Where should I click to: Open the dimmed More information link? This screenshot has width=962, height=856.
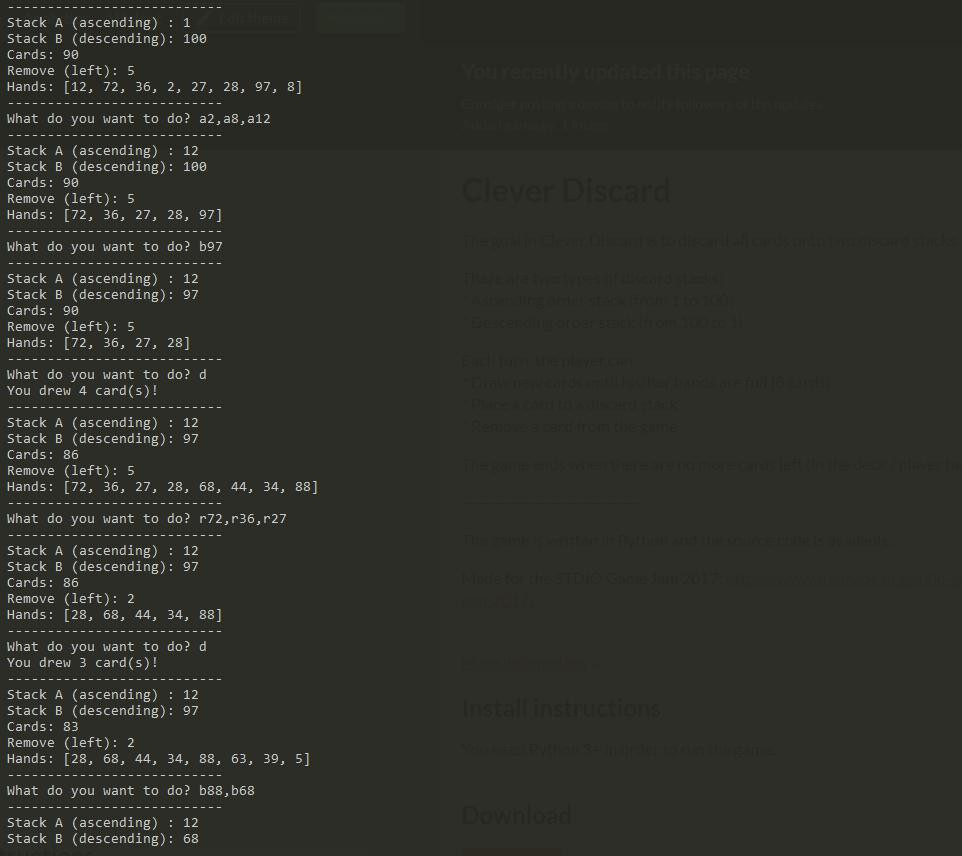click(x=531, y=663)
